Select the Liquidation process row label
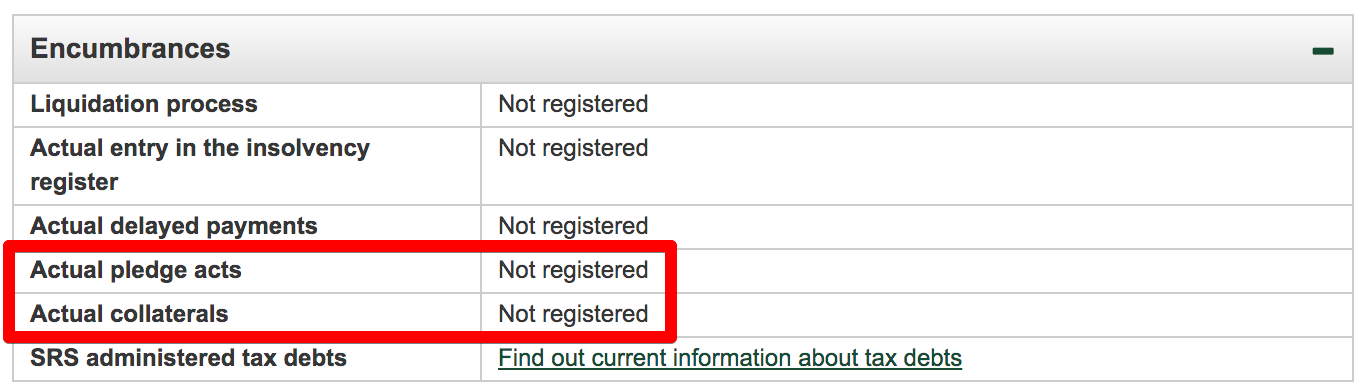The image size is (1366, 392). click(x=144, y=104)
